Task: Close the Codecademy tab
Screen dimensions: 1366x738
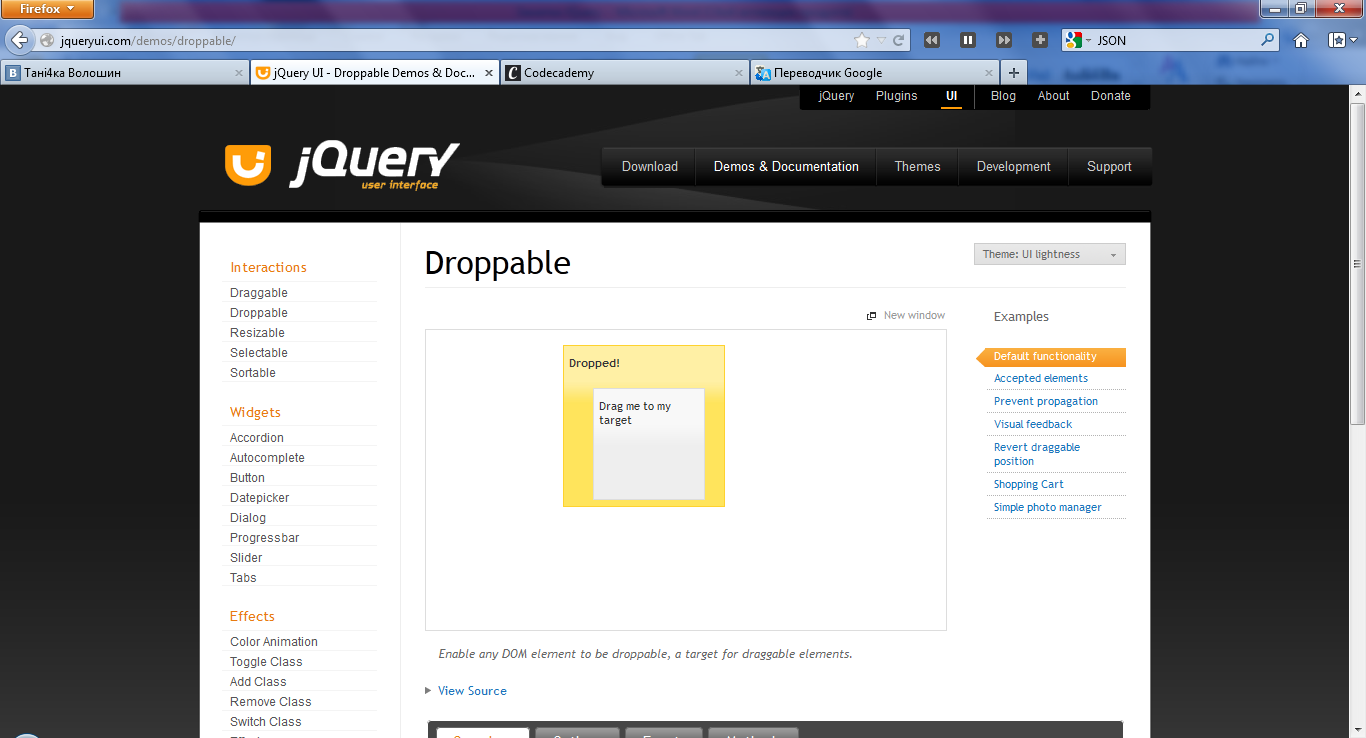Action: [739, 72]
